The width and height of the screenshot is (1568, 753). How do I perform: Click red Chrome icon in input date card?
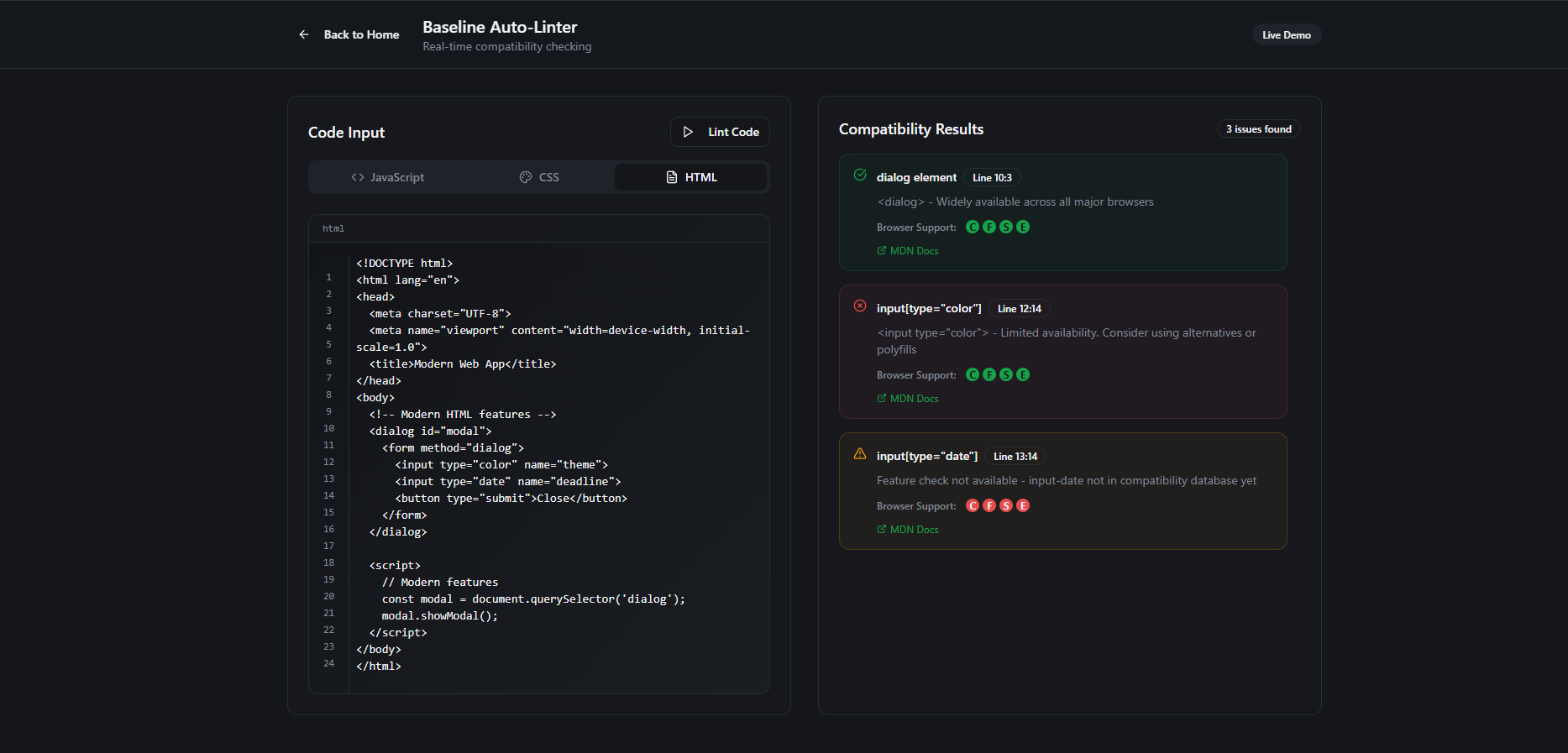point(973,505)
